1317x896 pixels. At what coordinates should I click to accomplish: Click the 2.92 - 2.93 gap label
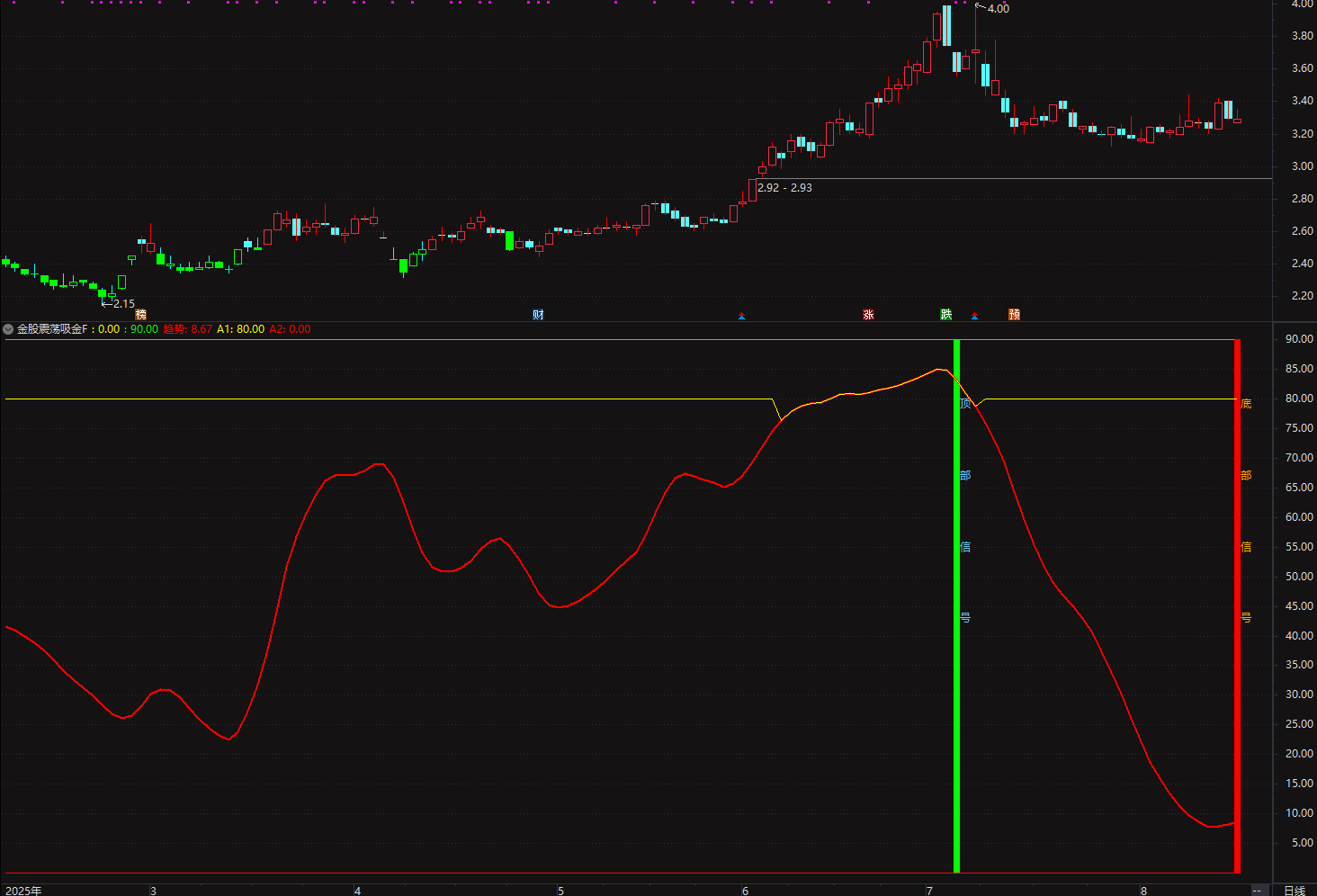click(x=784, y=188)
